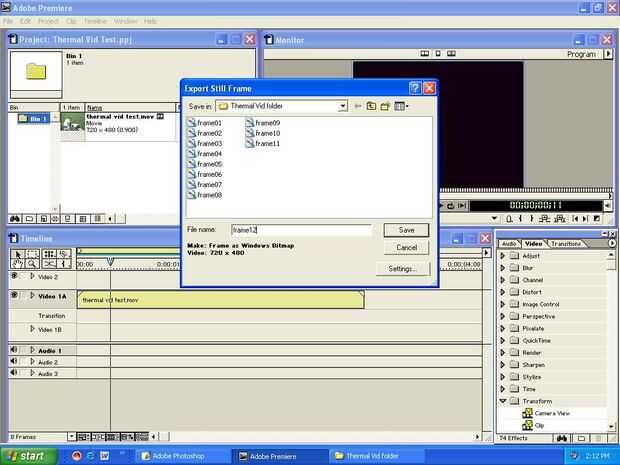
Task: Open Thermal Vid folder taskbar button
Action: click(376, 456)
